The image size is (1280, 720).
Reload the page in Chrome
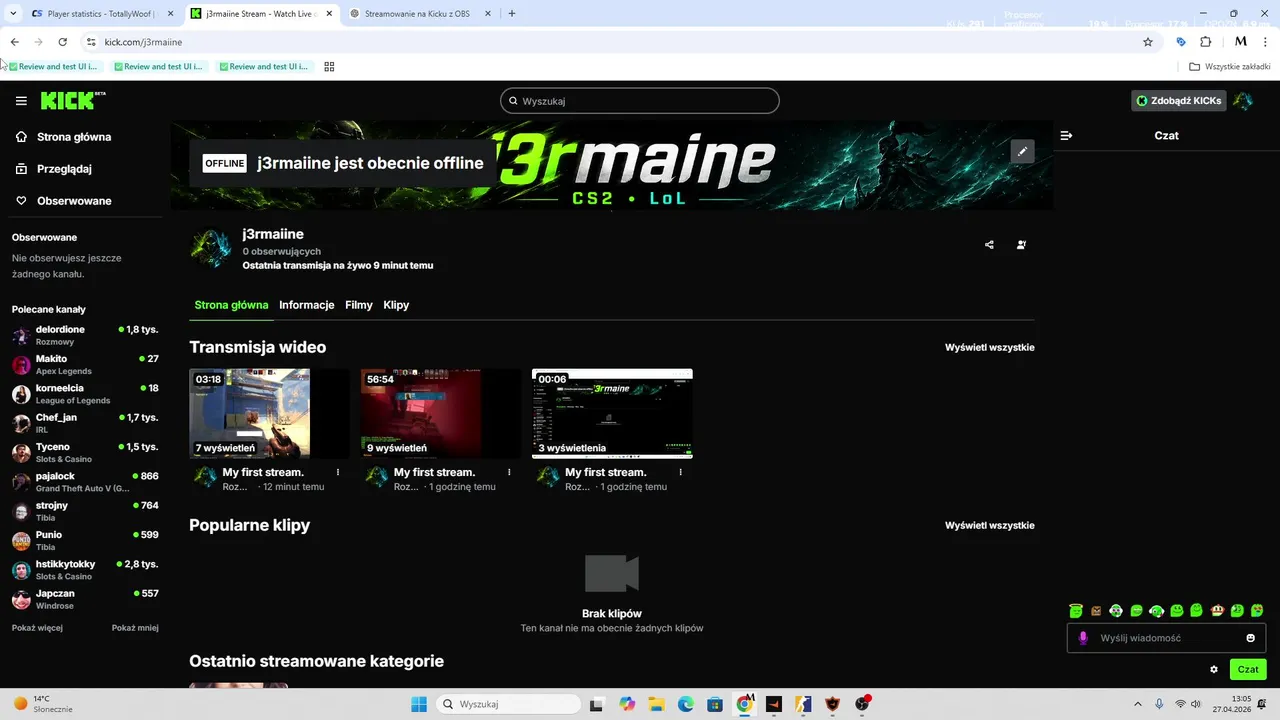coord(62,42)
